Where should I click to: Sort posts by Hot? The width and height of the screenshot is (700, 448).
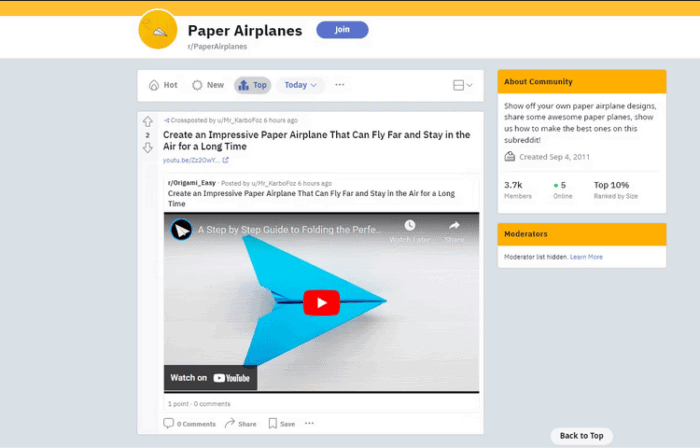[x=163, y=85]
